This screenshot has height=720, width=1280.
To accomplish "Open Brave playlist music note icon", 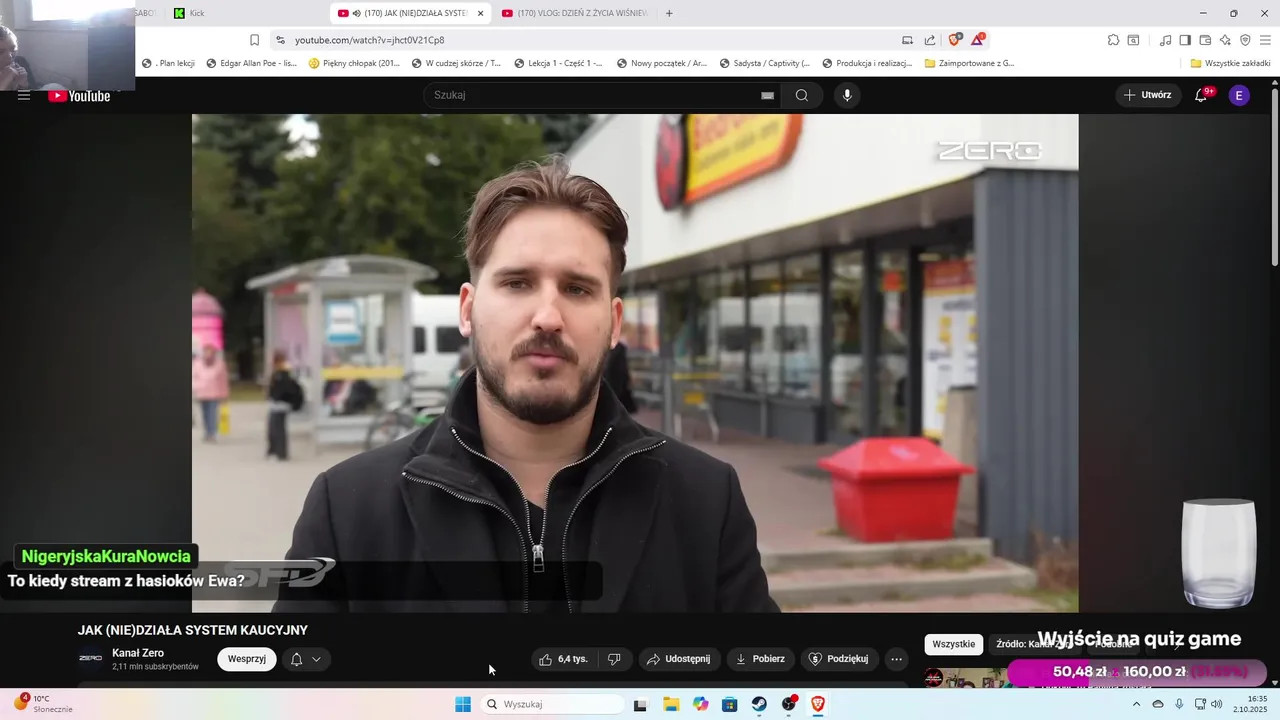I will [1165, 40].
